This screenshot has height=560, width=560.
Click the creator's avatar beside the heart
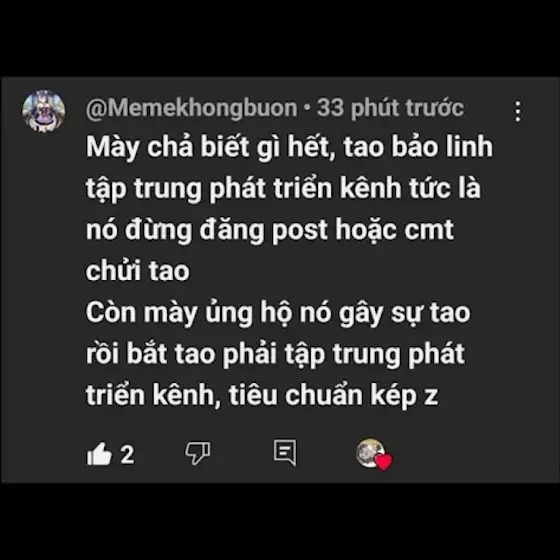pos(370,452)
